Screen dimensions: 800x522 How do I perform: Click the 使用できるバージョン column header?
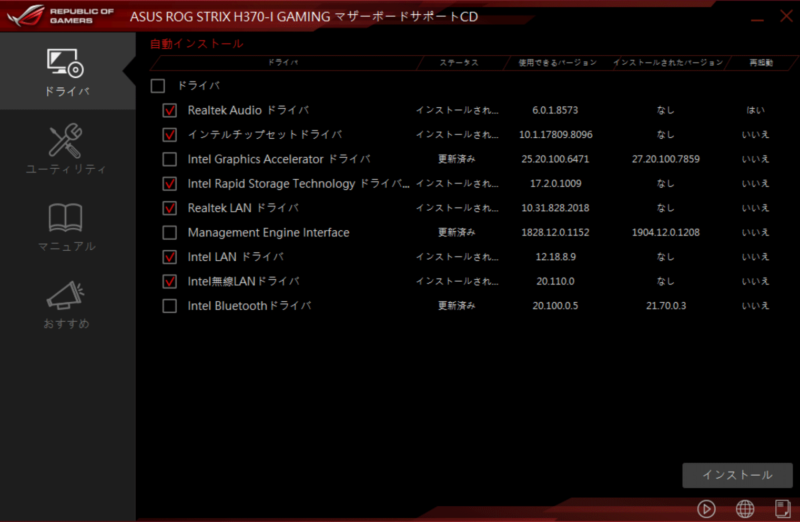point(558,62)
